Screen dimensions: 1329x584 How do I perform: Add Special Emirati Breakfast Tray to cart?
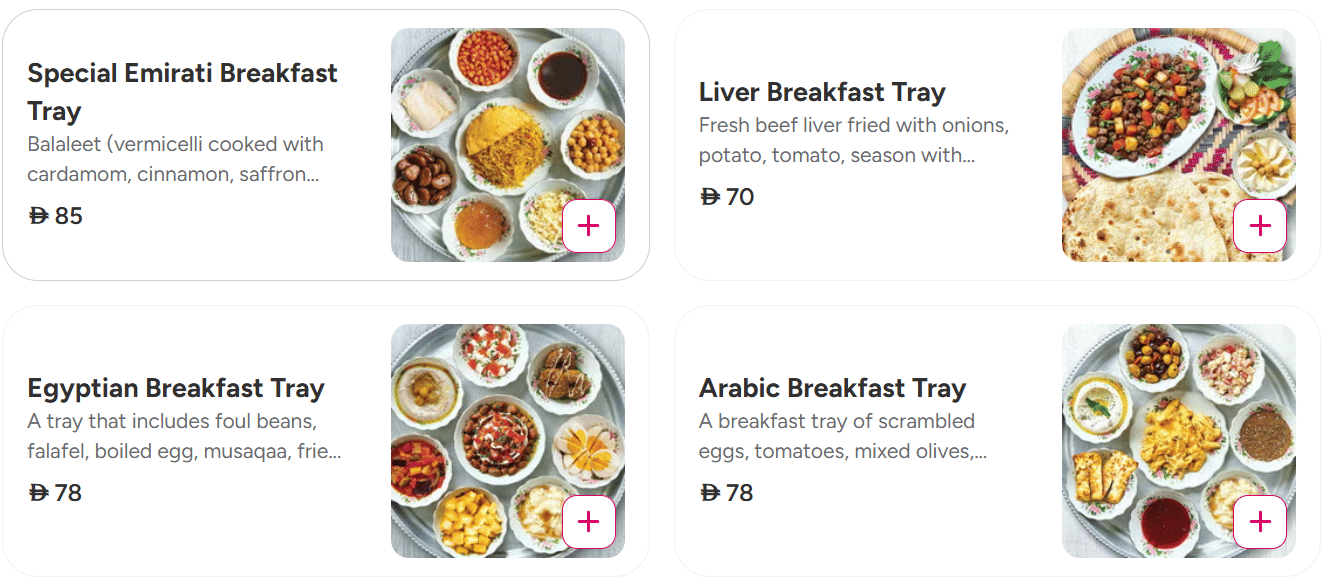589,226
